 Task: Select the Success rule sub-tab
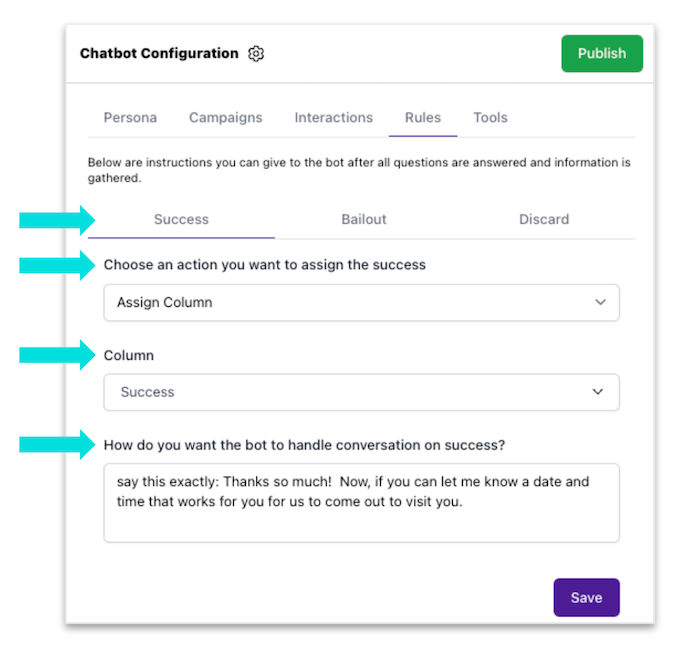[x=181, y=220]
